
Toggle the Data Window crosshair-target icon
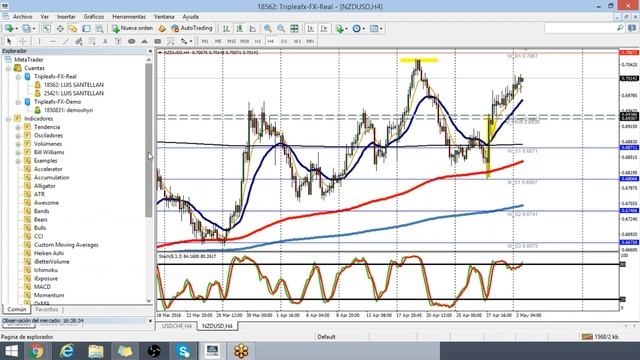pyautogui.click(x=60, y=29)
